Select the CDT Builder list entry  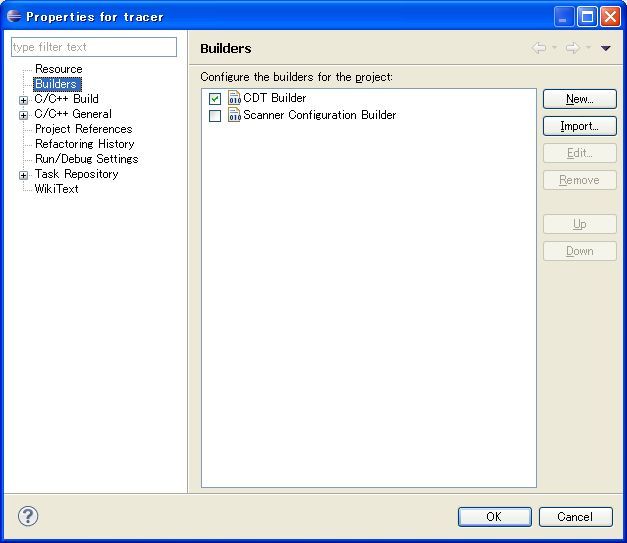pyautogui.click(x=274, y=98)
